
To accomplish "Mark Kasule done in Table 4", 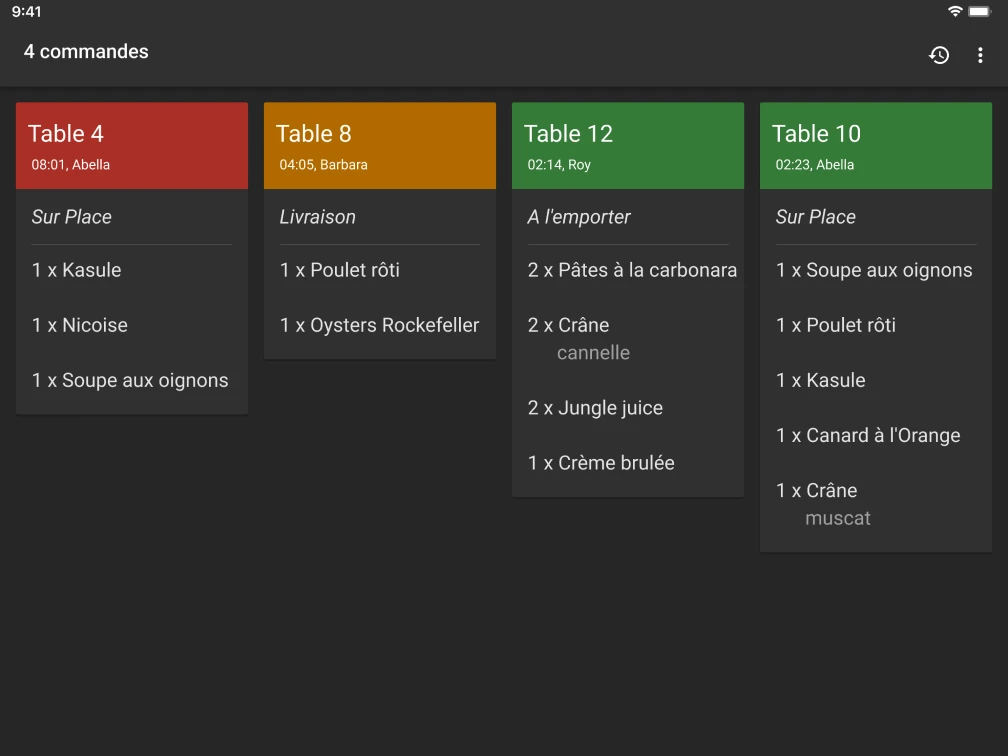I will [77, 270].
